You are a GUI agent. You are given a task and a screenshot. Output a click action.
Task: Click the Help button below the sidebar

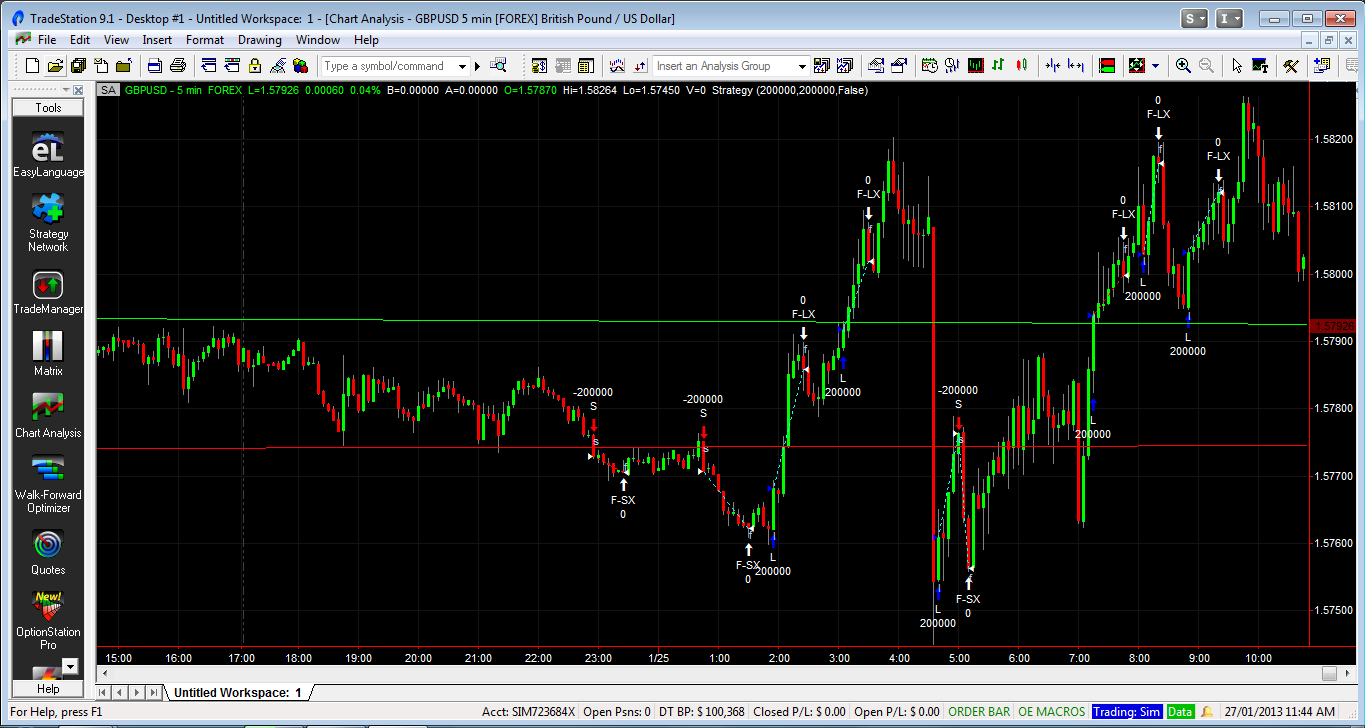point(48,689)
